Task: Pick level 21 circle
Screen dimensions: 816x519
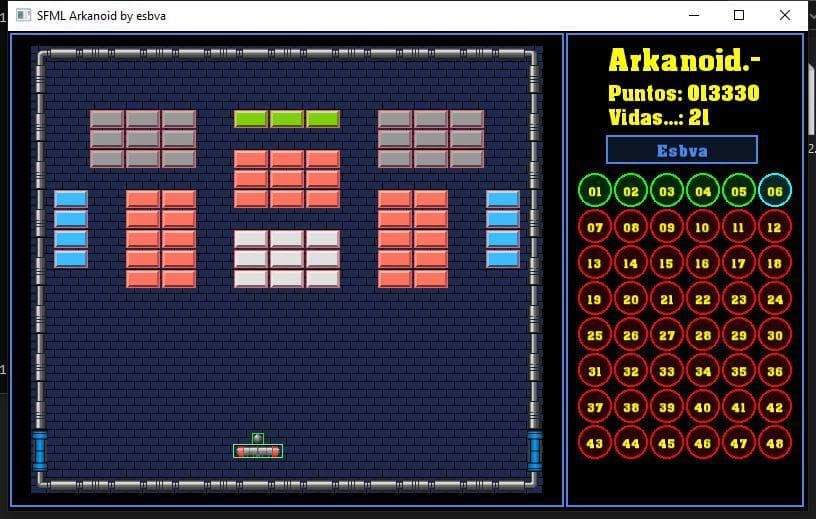Action: (x=667, y=299)
